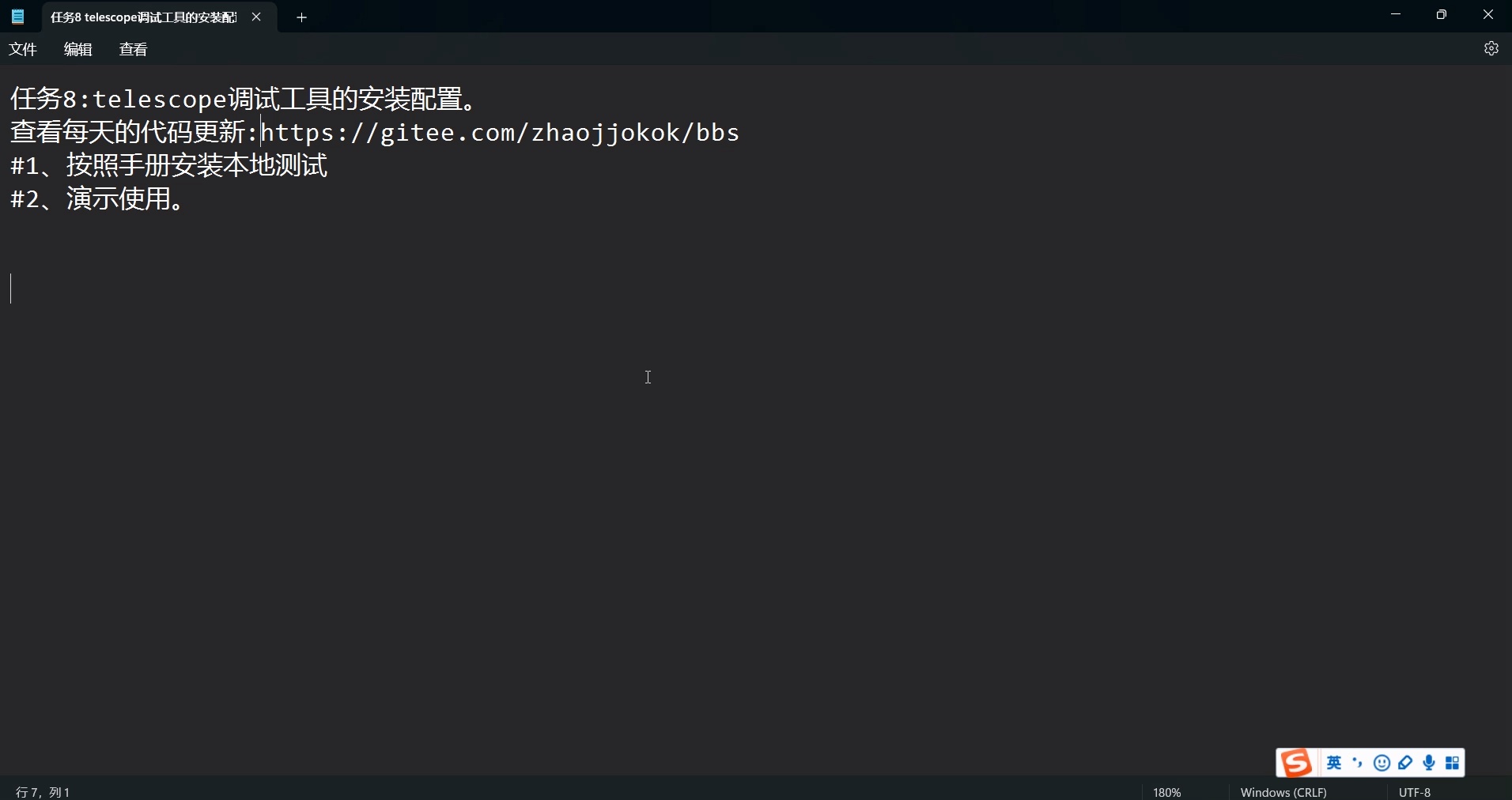This screenshot has height=800, width=1512.
Task: Toggle Chinese/English input with the 英 icon
Action: tap(1333, 763)
